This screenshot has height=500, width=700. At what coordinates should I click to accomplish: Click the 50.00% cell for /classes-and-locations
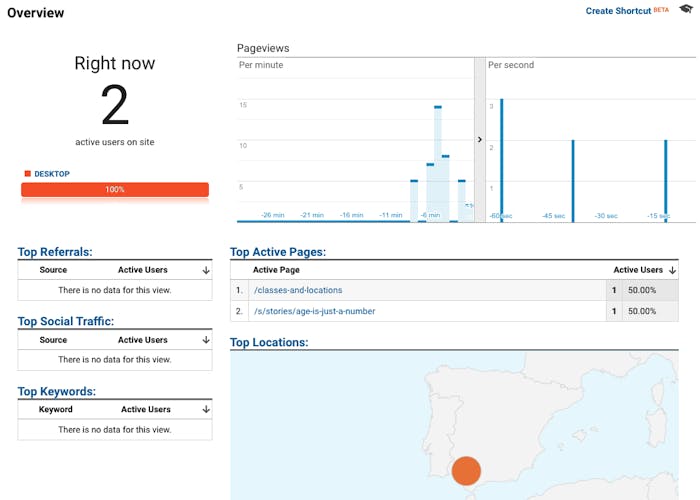pos(642,290)
